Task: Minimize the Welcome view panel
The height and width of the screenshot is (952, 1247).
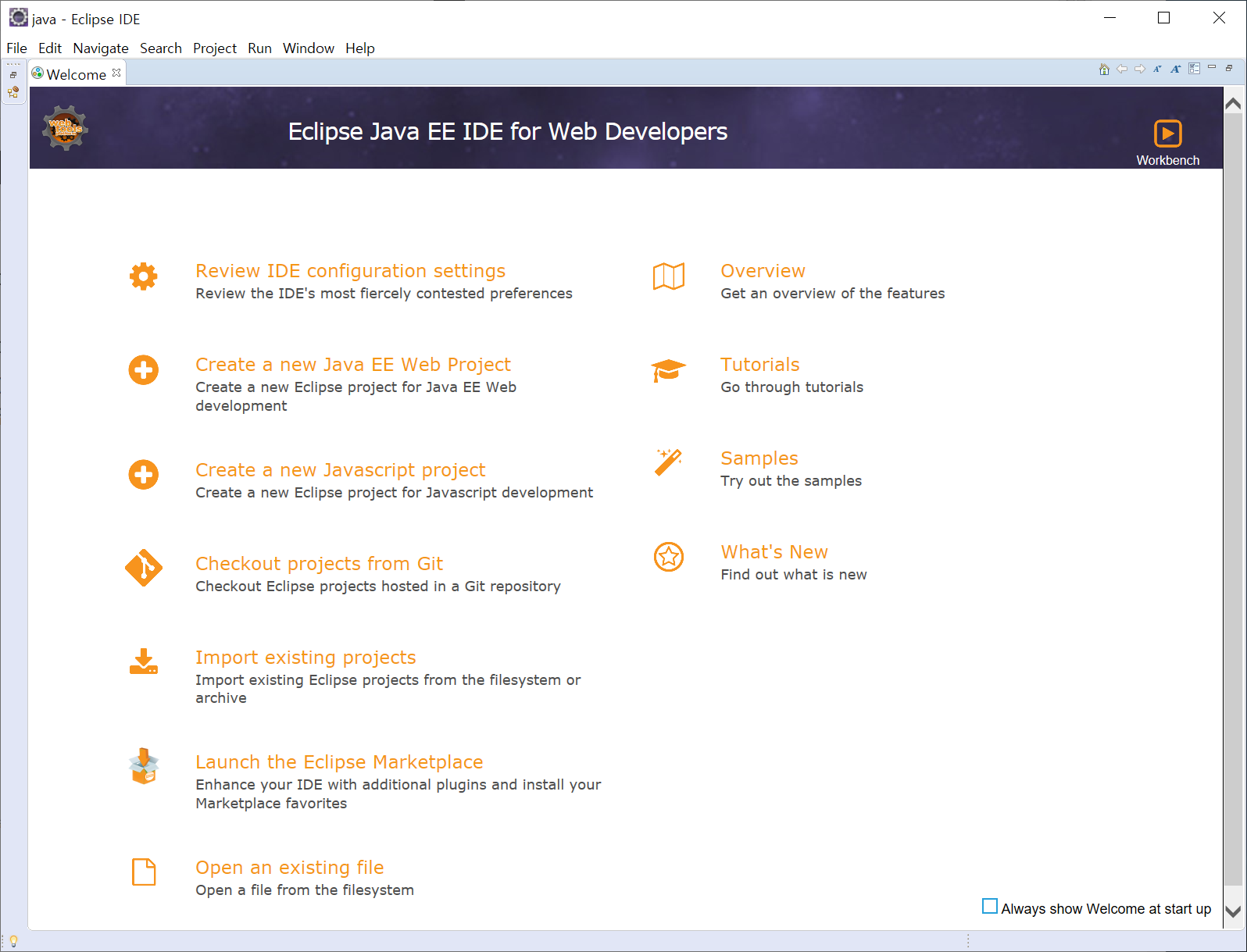Action: click(1212, 67)
